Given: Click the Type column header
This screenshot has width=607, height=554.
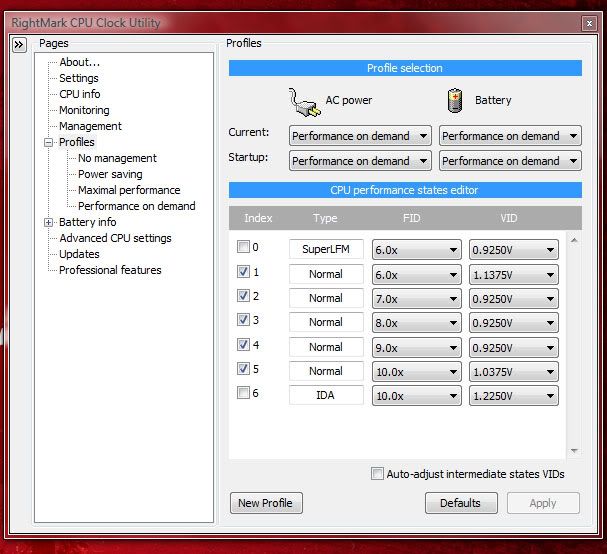Looking at the screenshot, I should (x=325, y=218).
